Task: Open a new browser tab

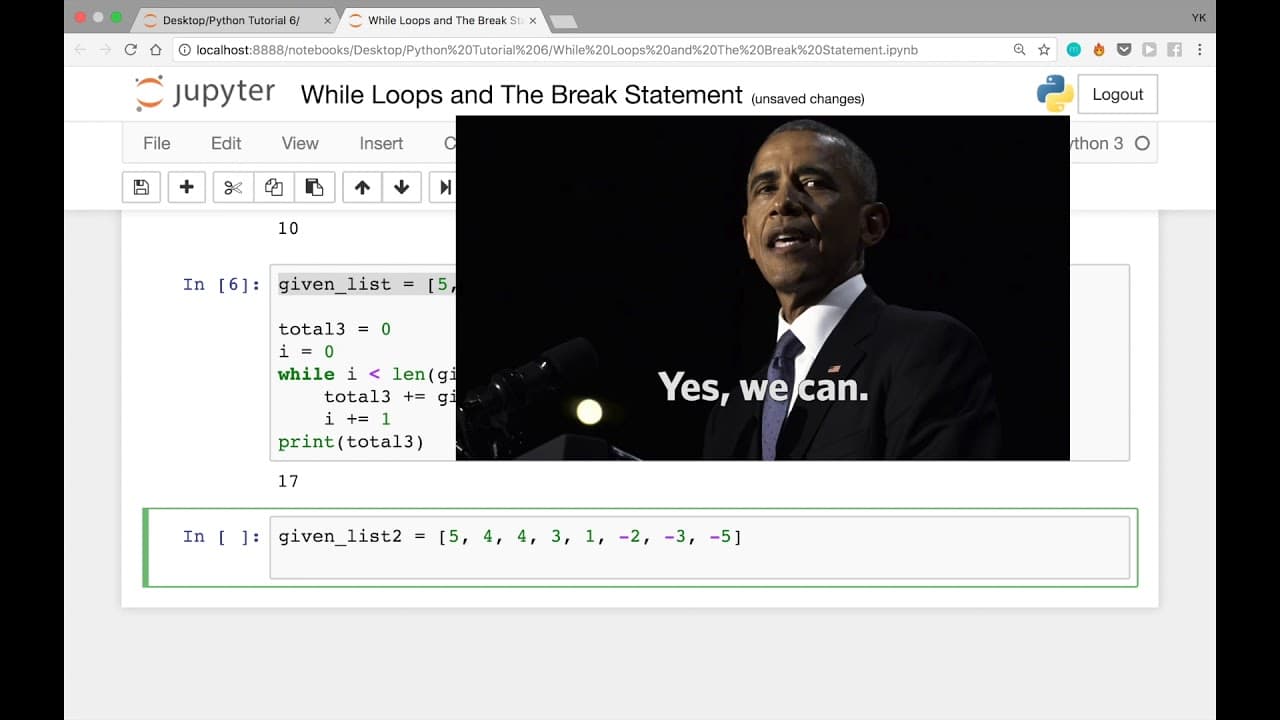Action: (563, 21)
